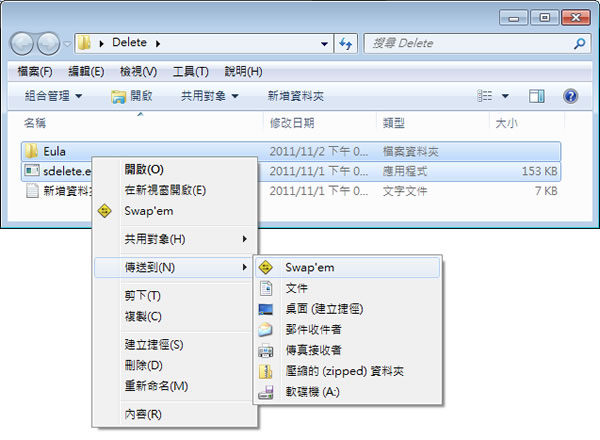Sort by 名稱 column header

tap(34, 123)
